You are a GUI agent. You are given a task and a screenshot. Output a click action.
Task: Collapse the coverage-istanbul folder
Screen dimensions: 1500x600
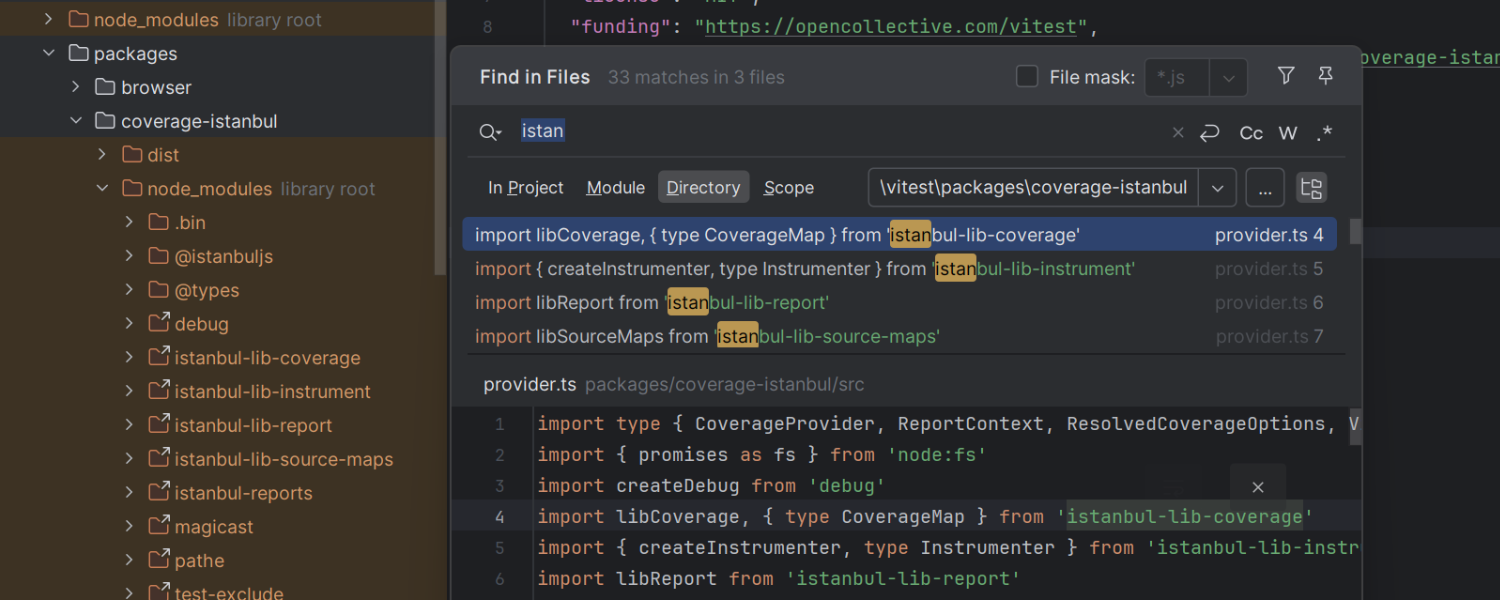[76, 121]
